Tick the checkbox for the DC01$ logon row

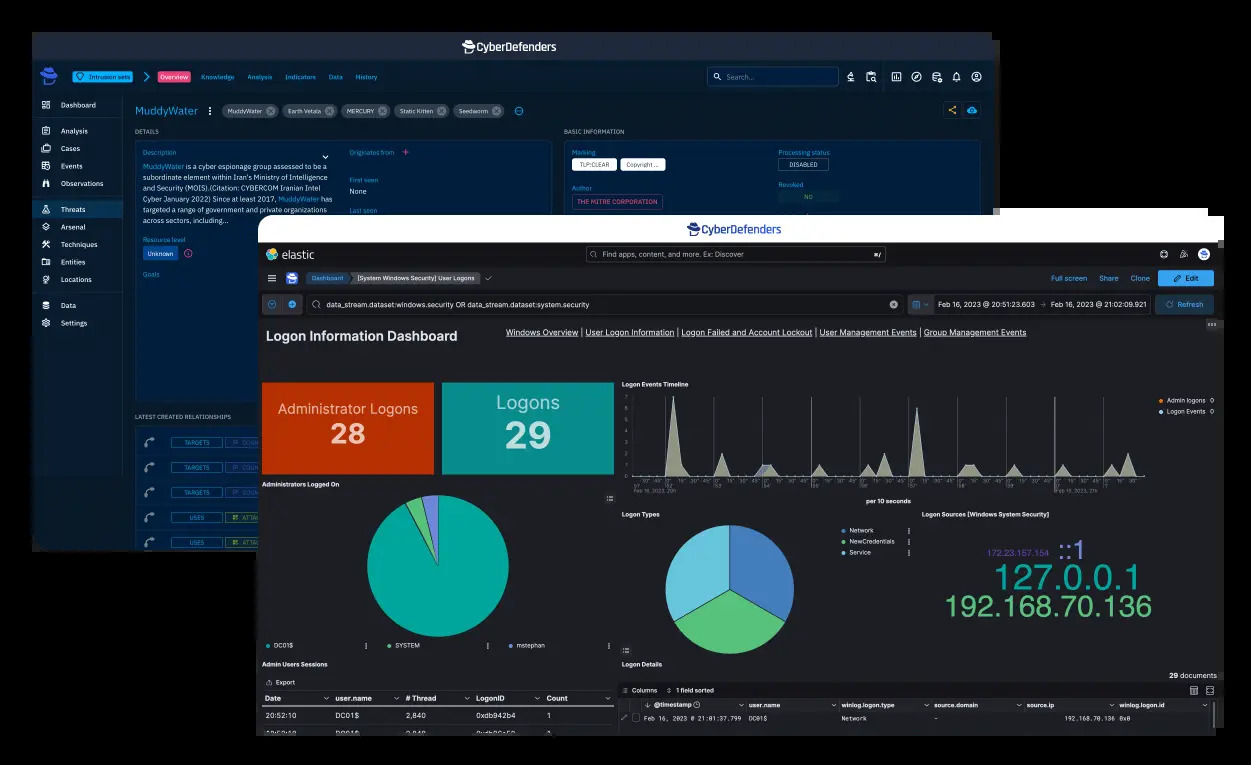pos(636,718)
